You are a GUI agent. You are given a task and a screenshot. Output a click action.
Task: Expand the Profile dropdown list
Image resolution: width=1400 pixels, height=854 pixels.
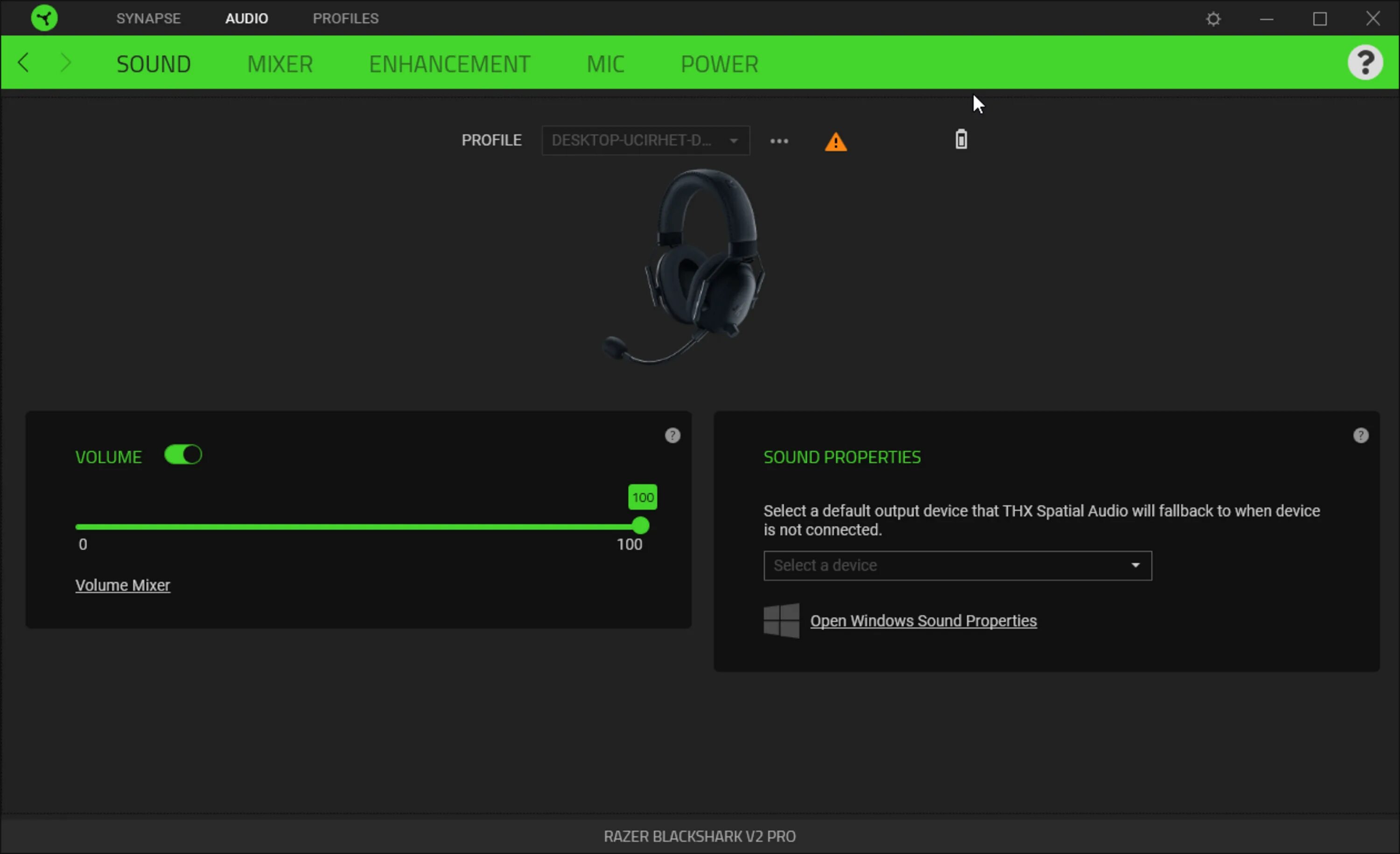pos(645,140)
